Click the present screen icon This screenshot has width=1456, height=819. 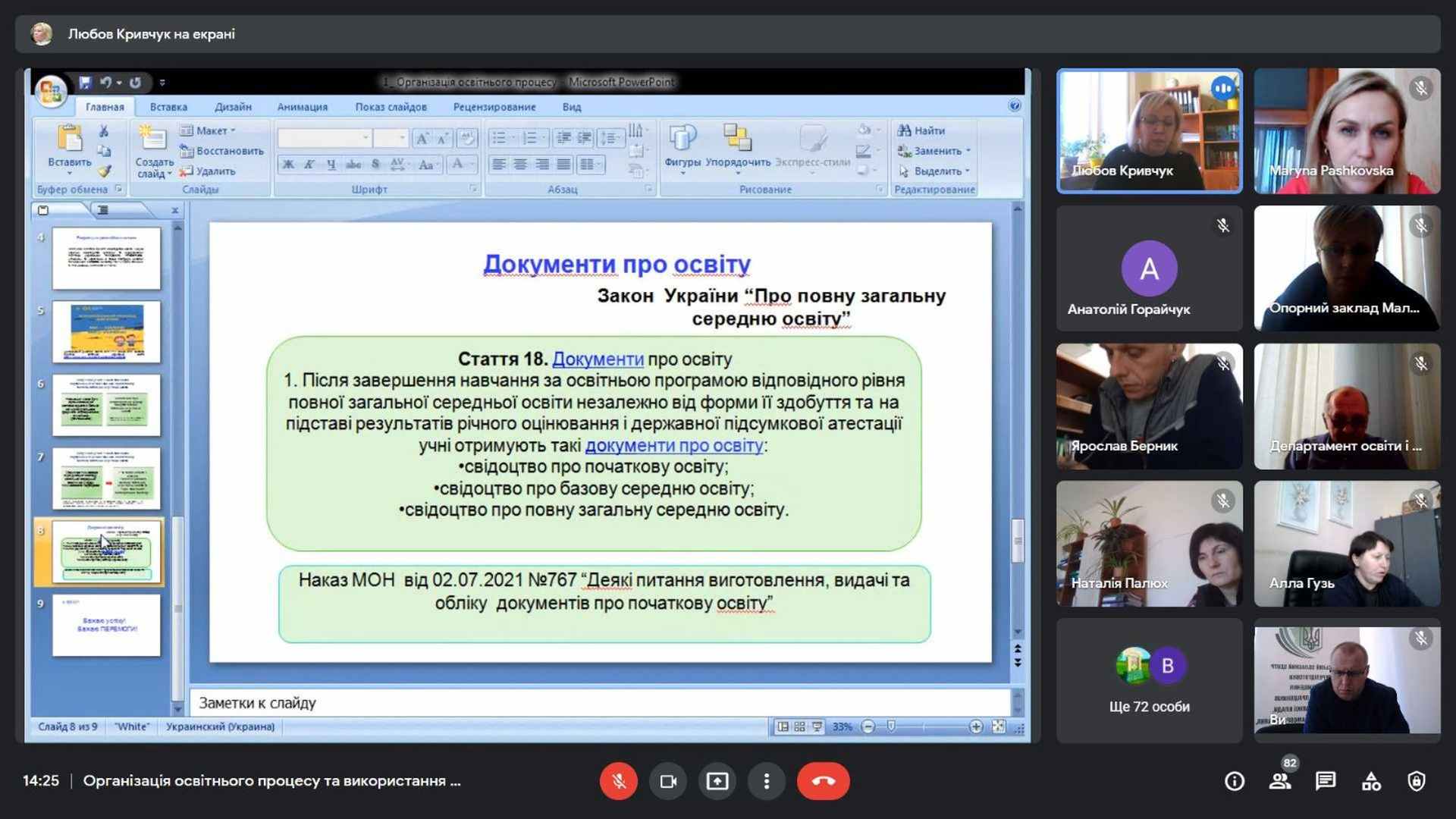click(x=717, y=781)
